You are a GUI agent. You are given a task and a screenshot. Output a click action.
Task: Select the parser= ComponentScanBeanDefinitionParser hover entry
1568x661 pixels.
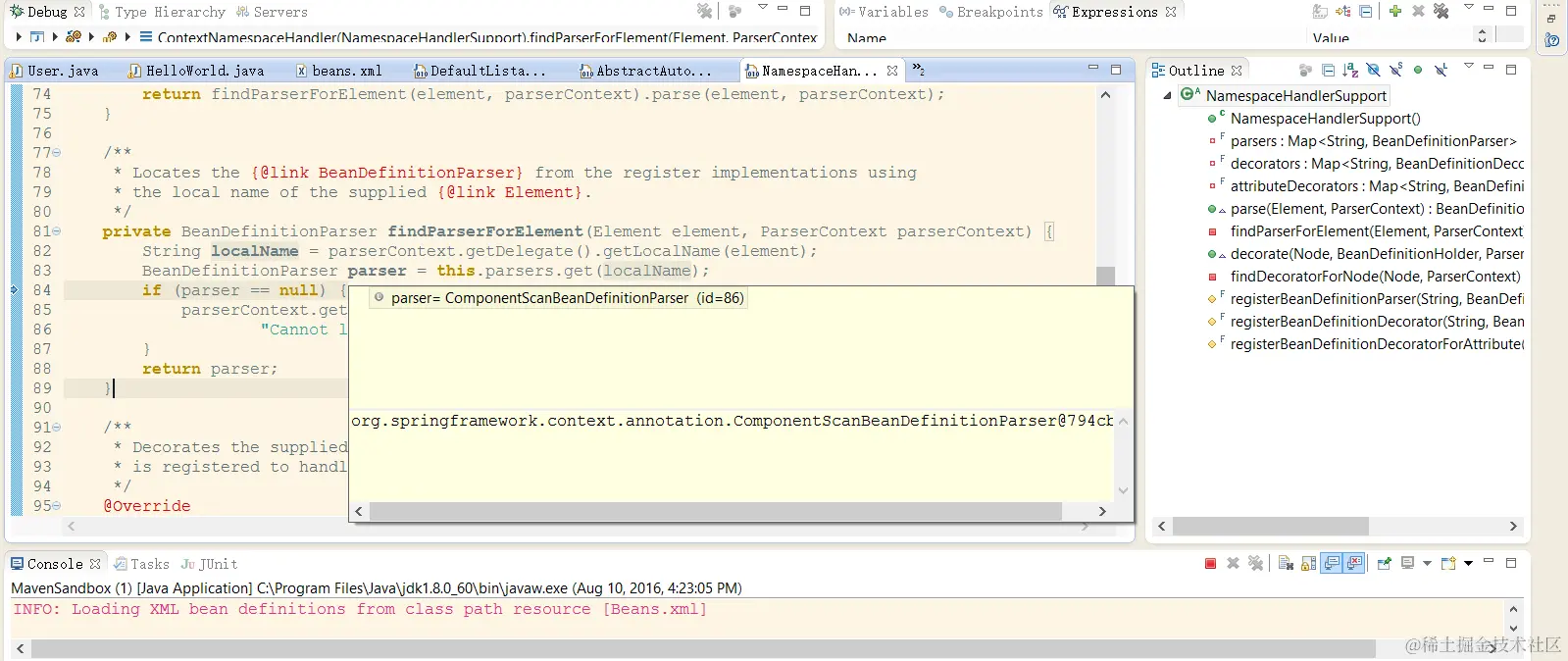[x=559, y=298]
